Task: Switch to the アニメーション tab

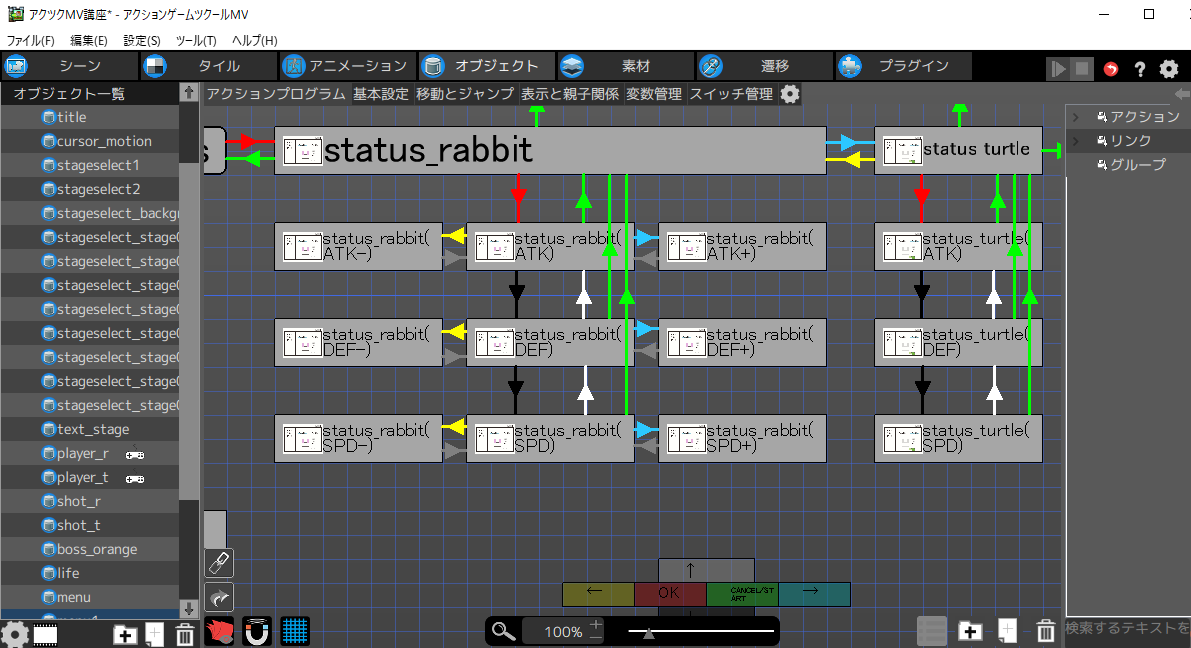Action: tap(346, 66)
